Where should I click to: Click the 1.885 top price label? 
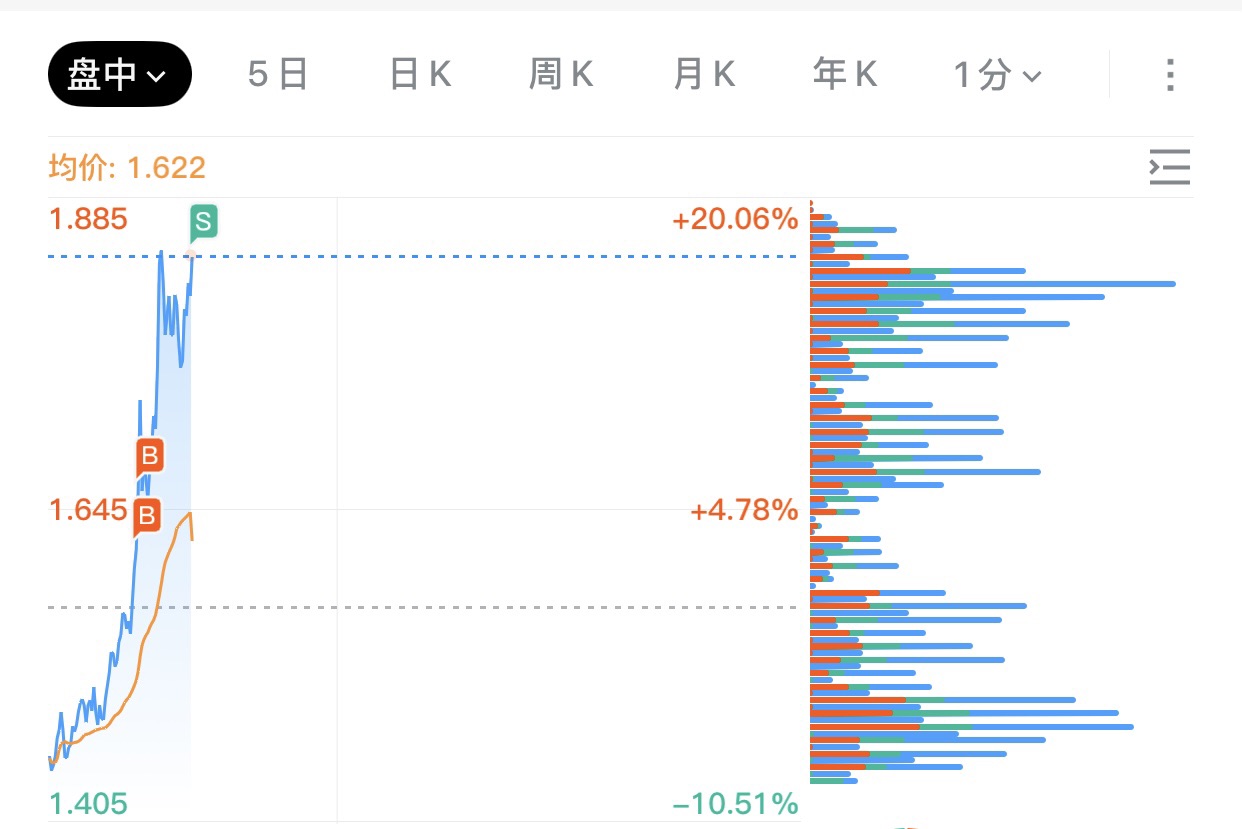(88, 218)
